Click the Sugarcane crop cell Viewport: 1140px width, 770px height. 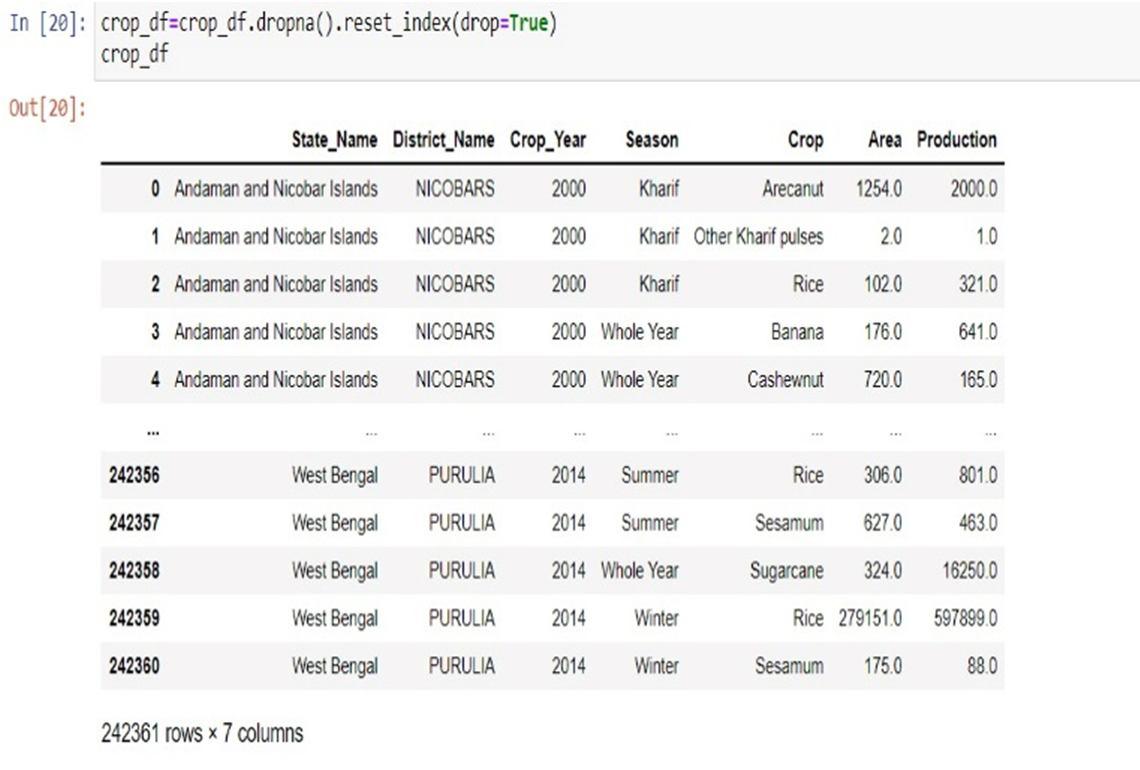point(786,571)
